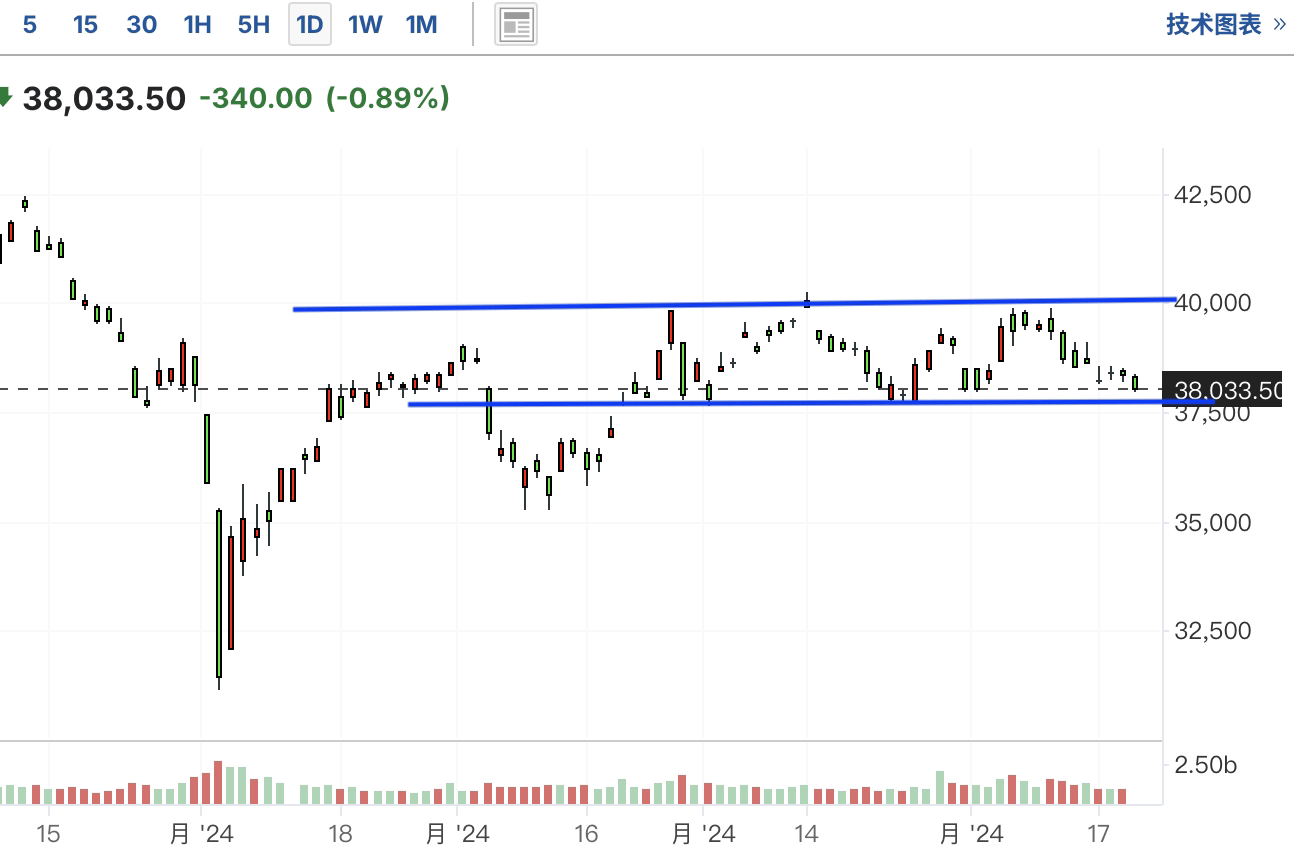Switch to the 1H timeframe
Image resolution: width=1294 pixels, height=854 pixels.
tap(198, 25)
